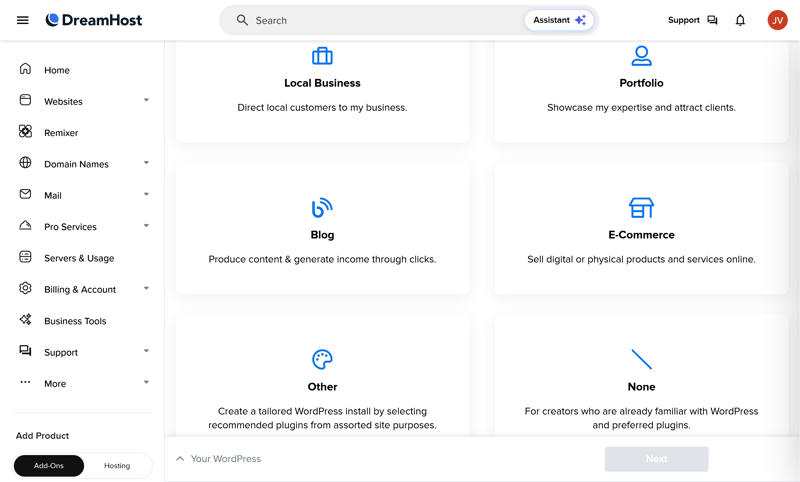Open notifications bell icon

[740, 20]
